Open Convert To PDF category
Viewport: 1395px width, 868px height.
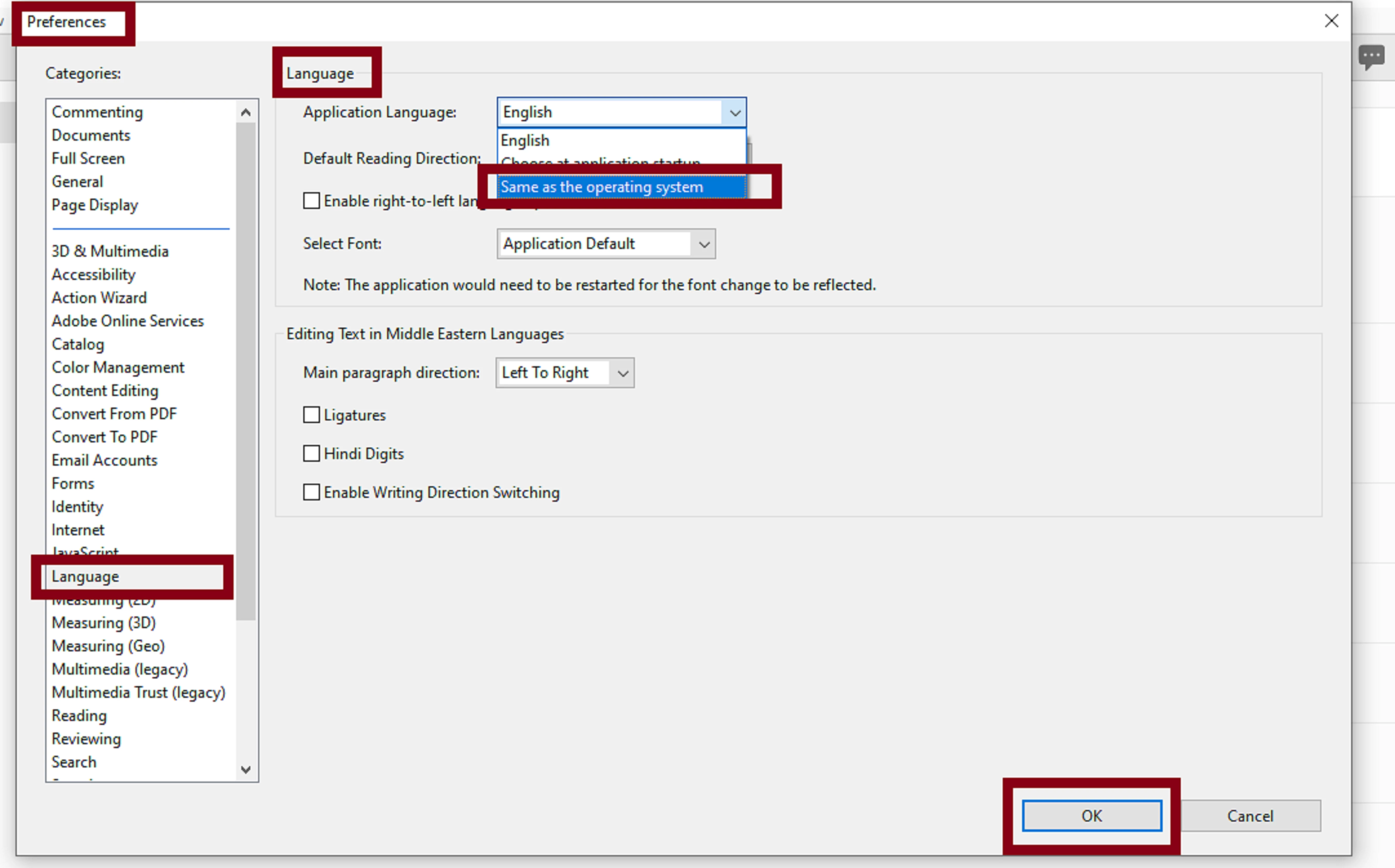(105, 437)
